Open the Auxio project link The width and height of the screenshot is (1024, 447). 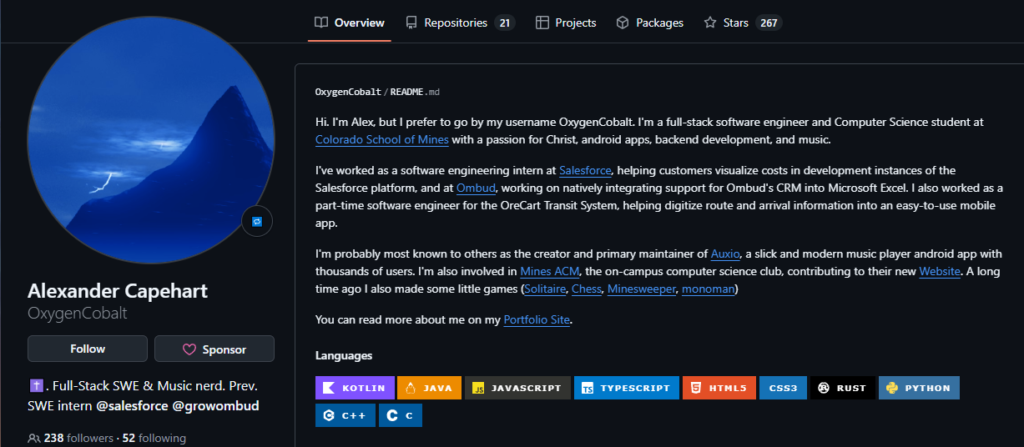726,254
